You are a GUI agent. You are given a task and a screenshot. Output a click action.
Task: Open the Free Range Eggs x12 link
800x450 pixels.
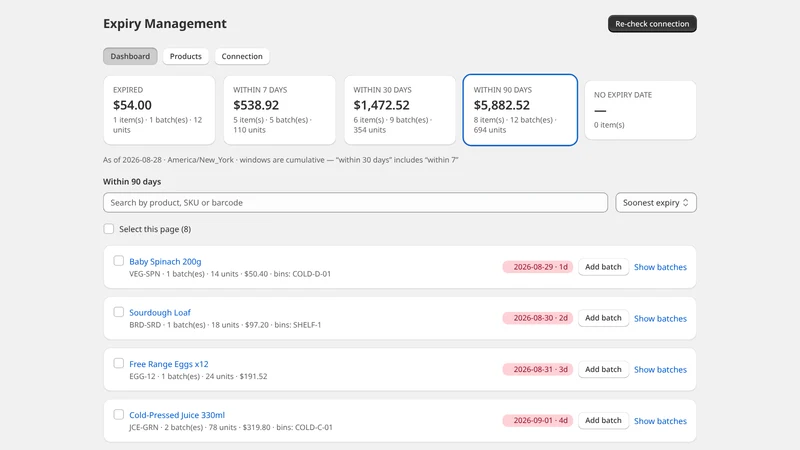169,364
